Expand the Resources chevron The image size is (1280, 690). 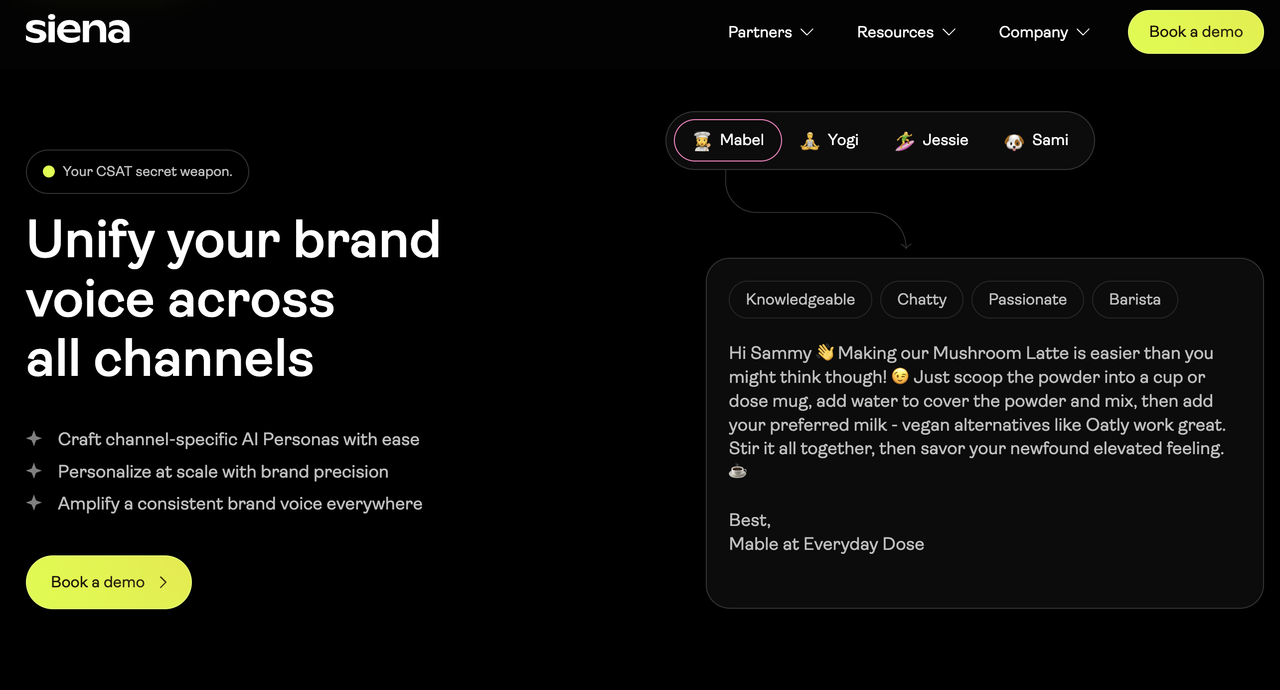click(949, 32)
